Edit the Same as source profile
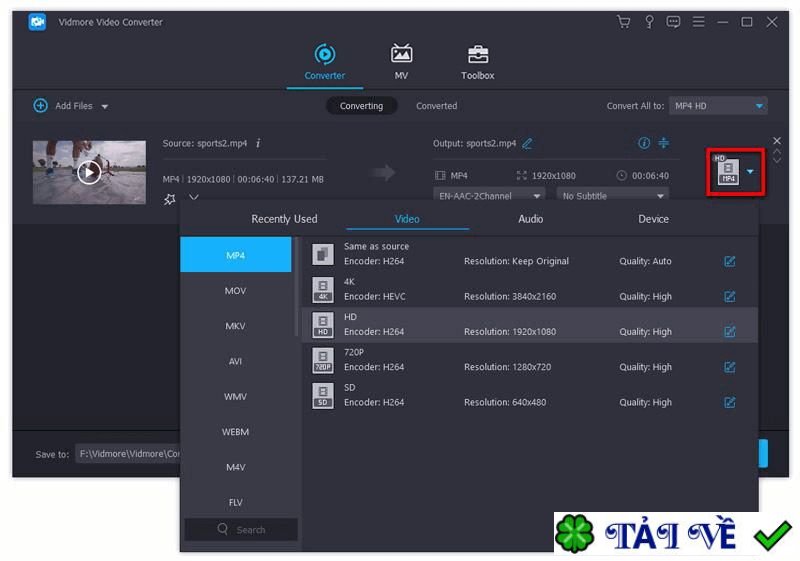Screen dimensions: 800x561 pyautogui.click(x=730, y=261)
